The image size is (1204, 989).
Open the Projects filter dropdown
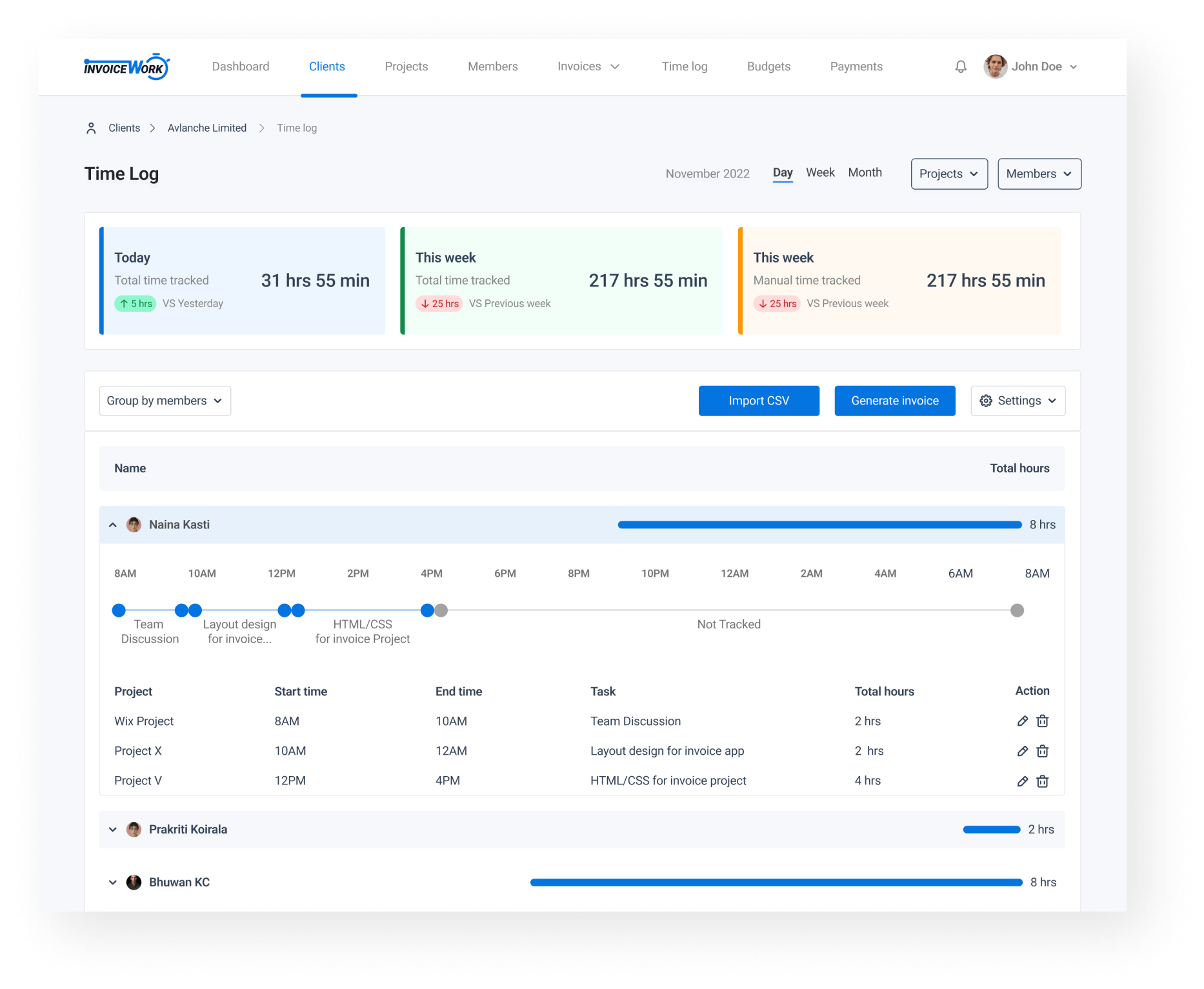949,174
